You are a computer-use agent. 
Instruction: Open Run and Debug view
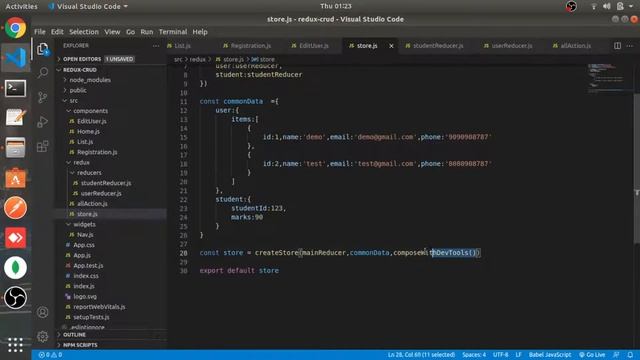click(x=42, y=122)
